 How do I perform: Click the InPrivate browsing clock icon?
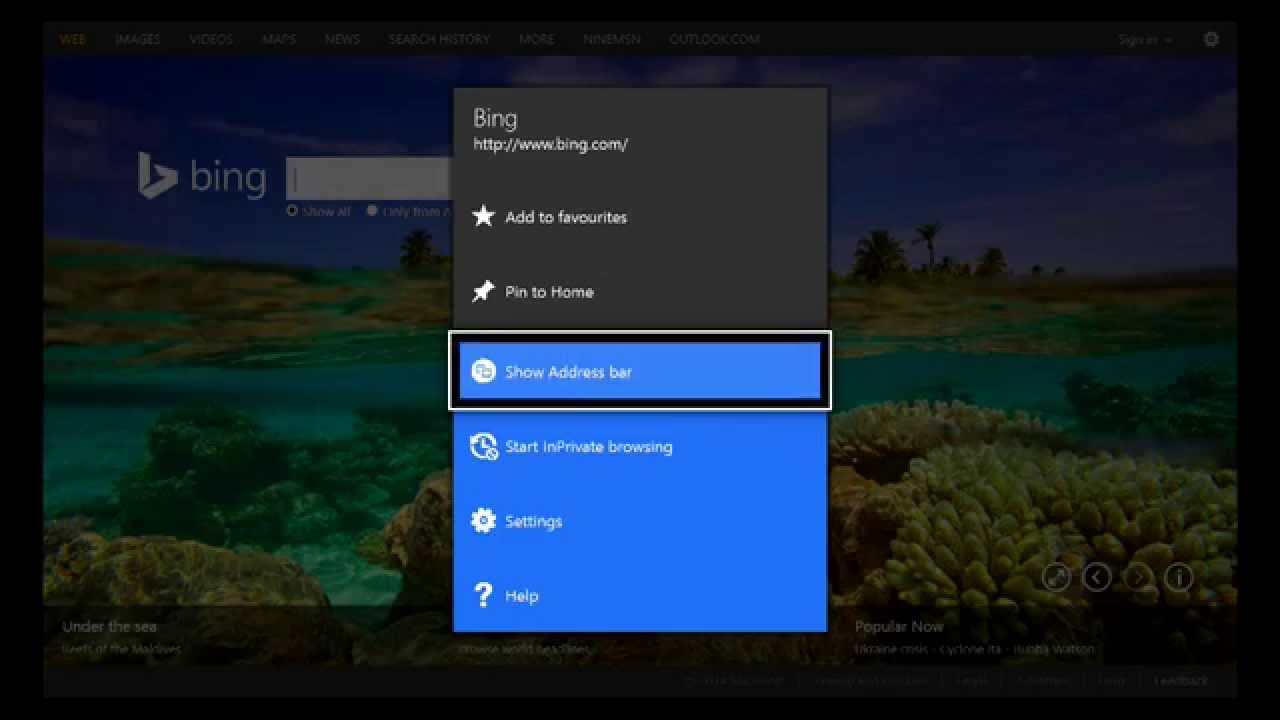484,446
